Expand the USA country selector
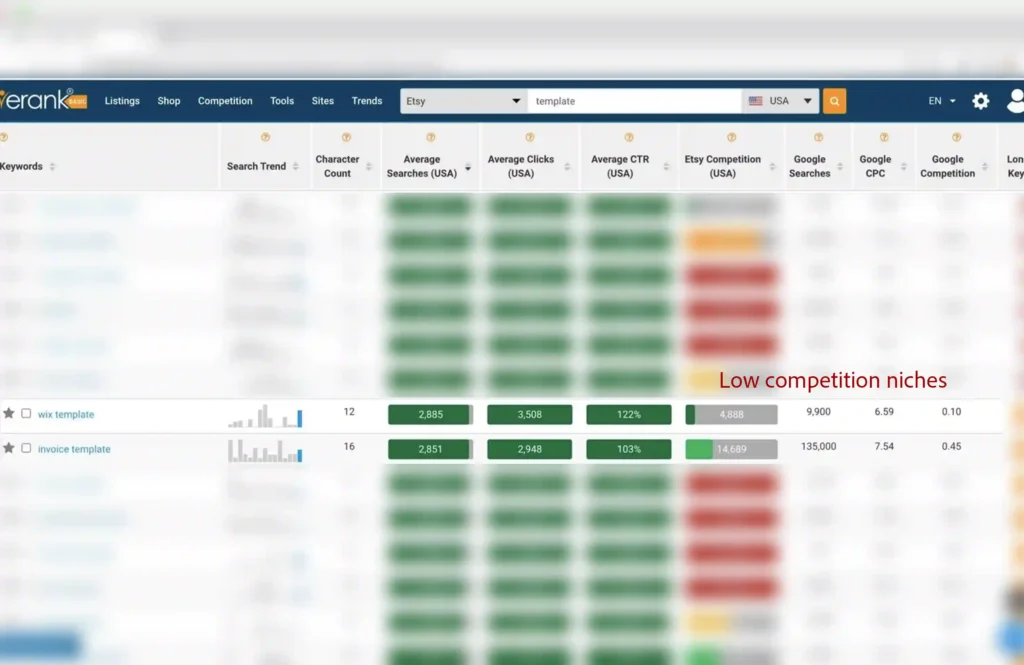This screenshot has height=665, width=1024. 780,101
